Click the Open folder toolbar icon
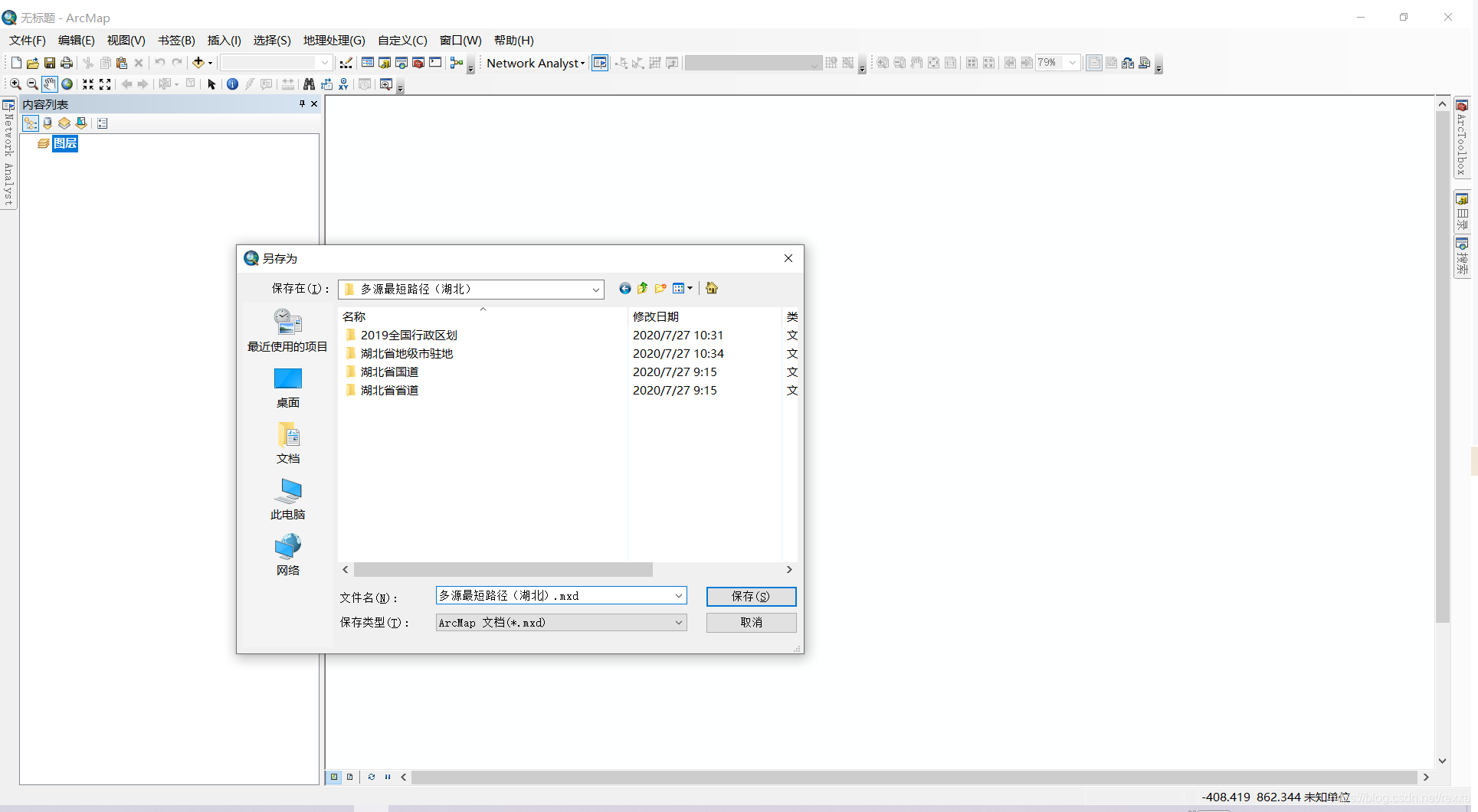The height and width of the screenshot is (812, 1478). 33,63
